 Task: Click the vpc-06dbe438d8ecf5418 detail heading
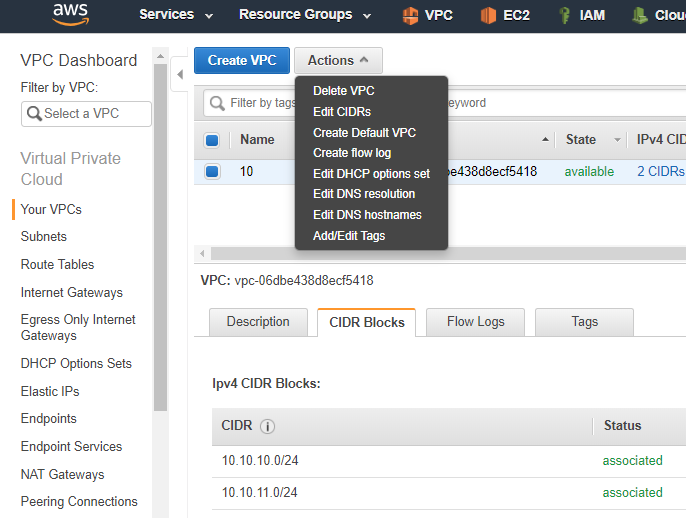[304, 280]
